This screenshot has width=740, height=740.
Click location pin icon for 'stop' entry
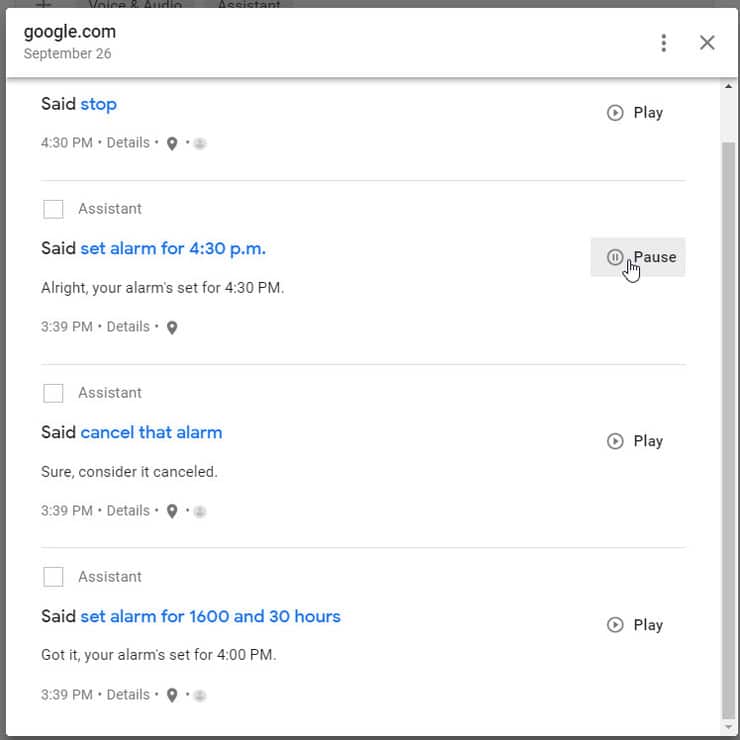172,144
